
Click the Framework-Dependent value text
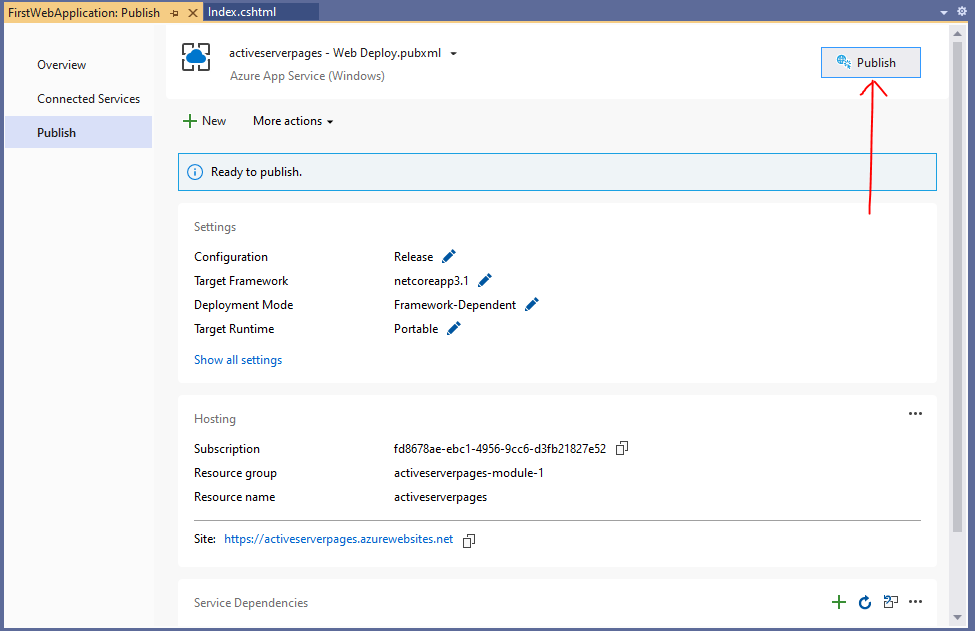click(x=455, y=305)
